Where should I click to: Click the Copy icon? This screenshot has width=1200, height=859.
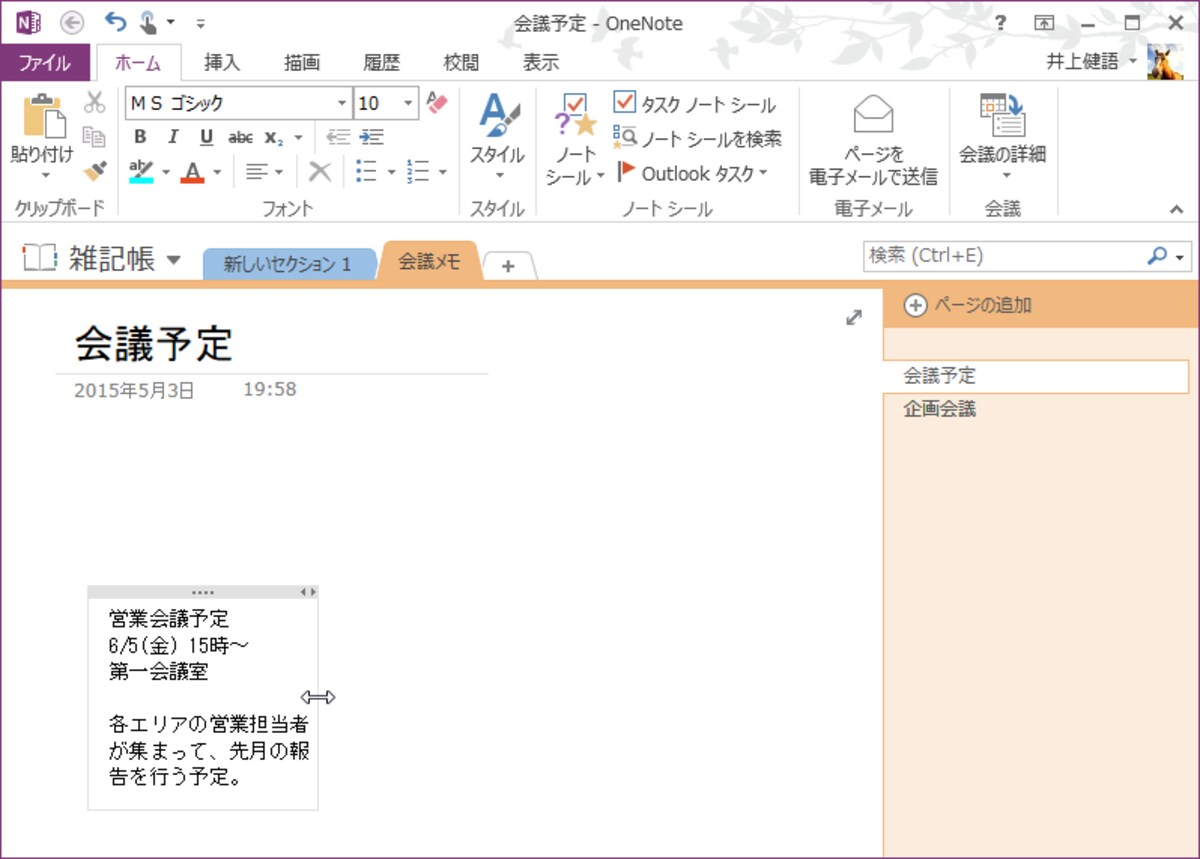(94, 137)
